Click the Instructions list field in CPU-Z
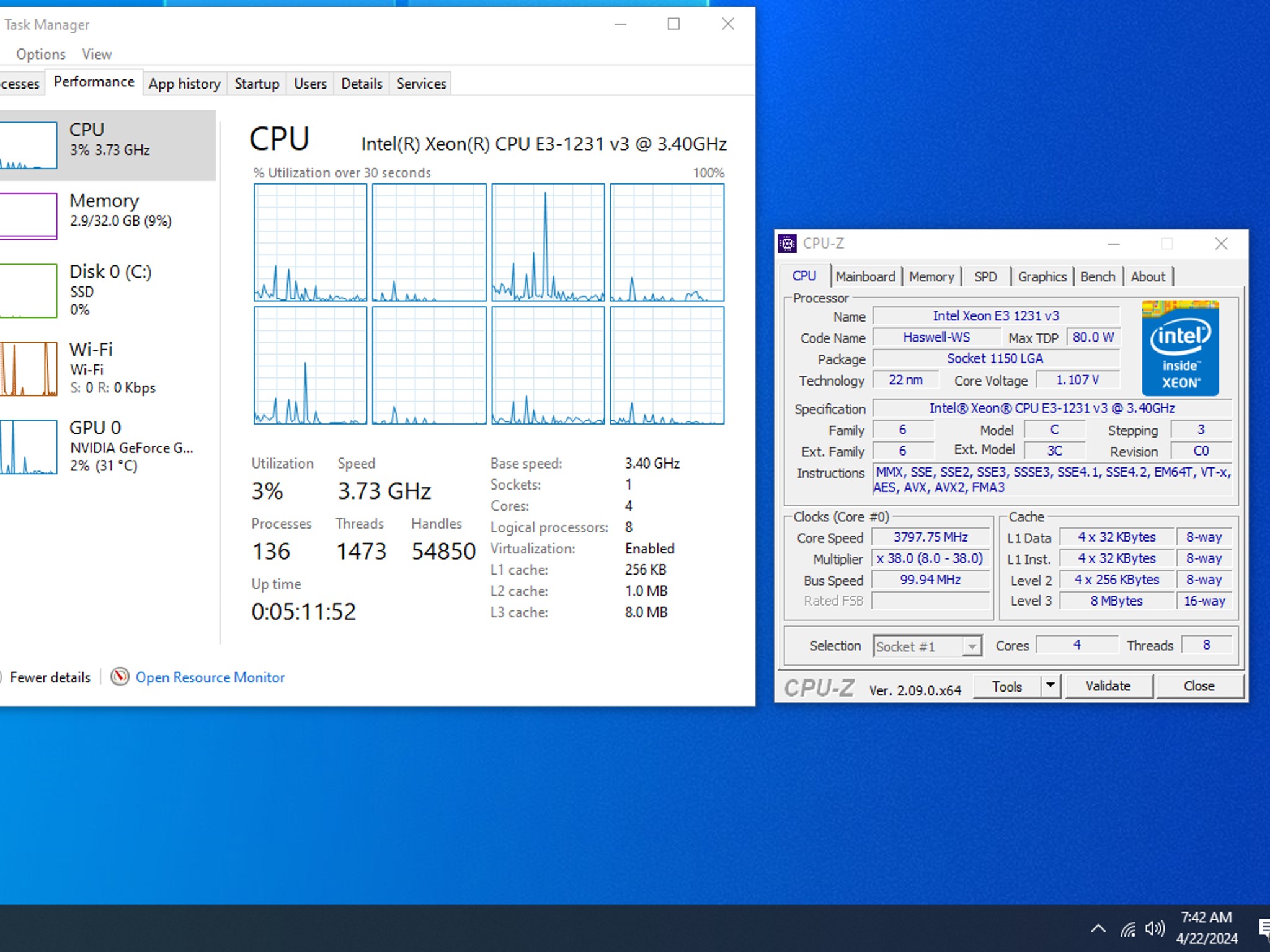Screen dimensions: 1270x952 (1052, 480)
